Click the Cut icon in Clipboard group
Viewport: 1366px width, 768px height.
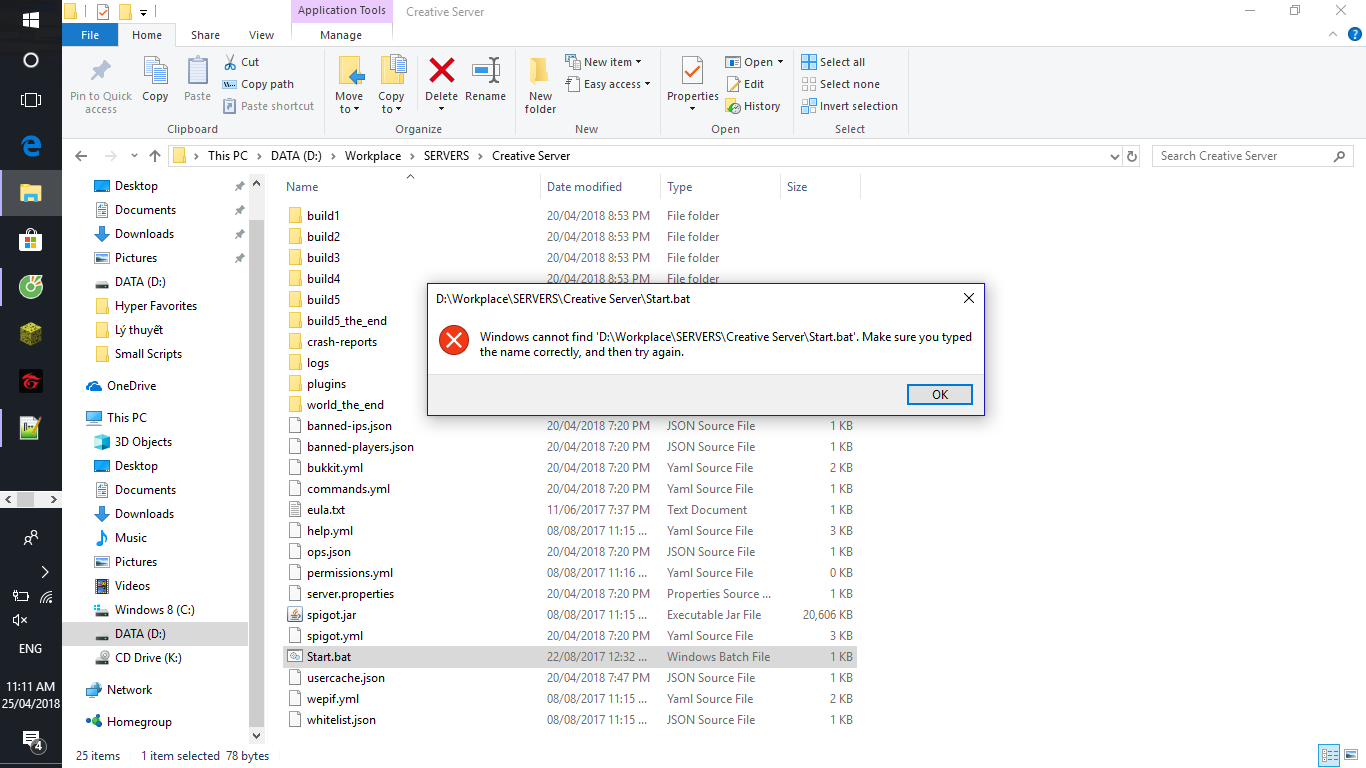coord(230,62)
